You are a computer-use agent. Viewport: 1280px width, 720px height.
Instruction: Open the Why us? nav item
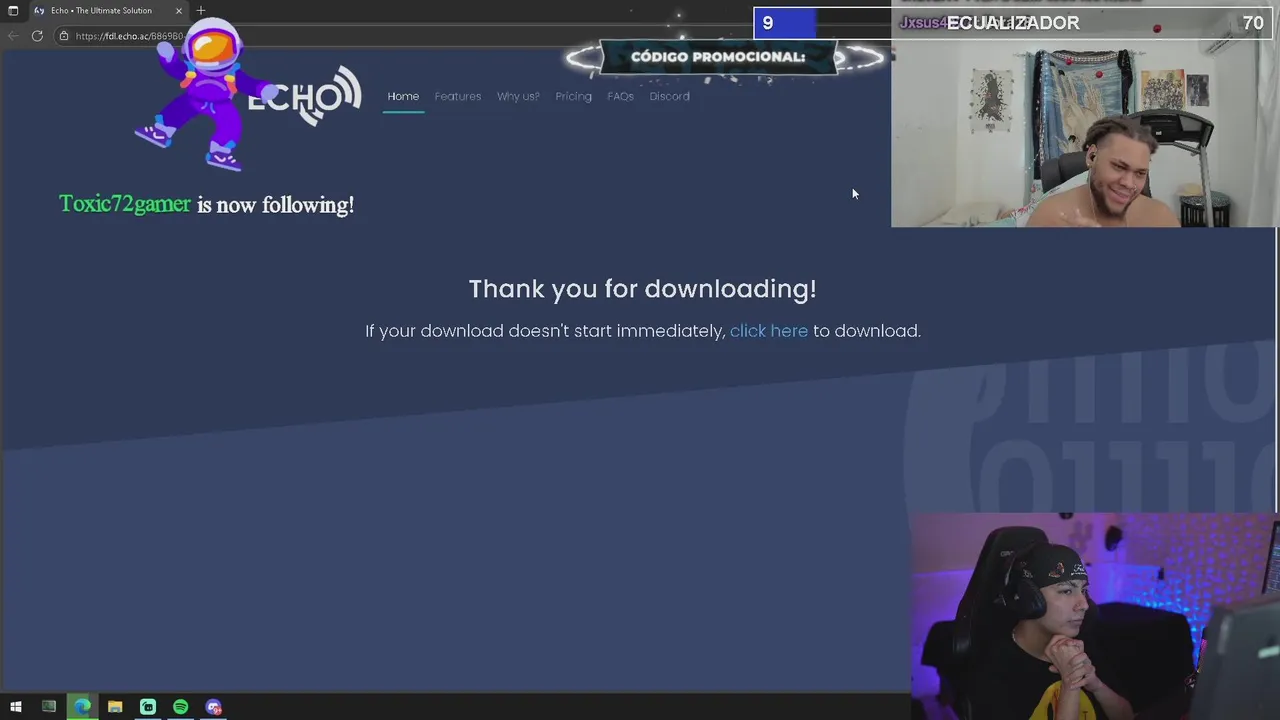click(x=518, y=96)
